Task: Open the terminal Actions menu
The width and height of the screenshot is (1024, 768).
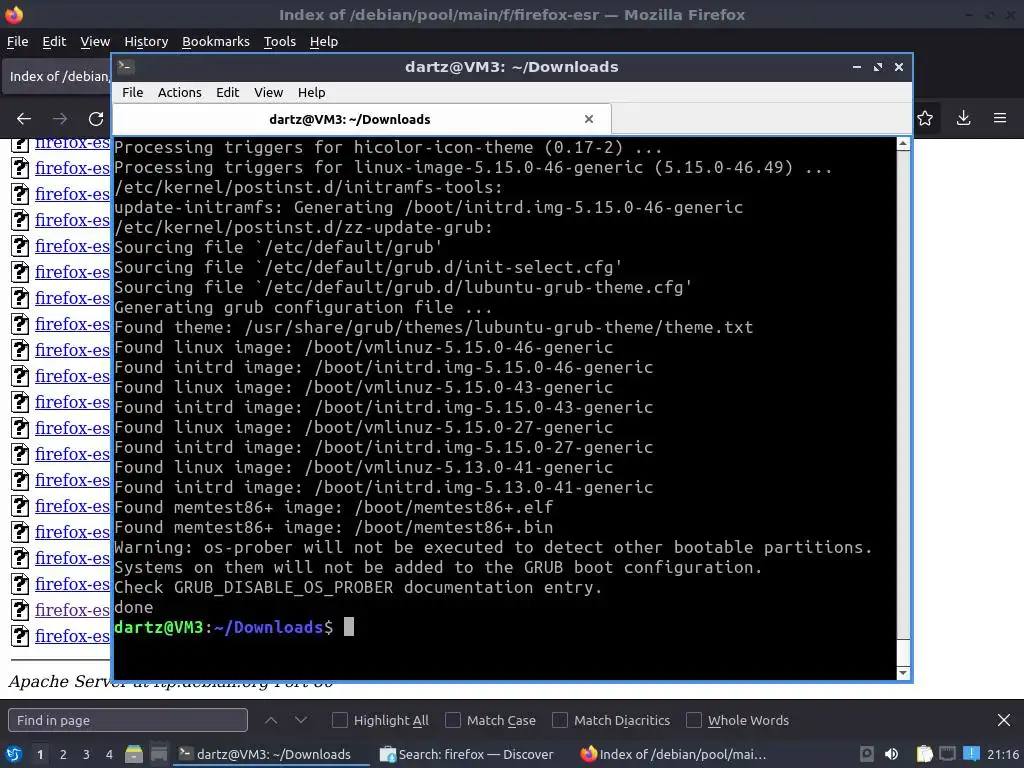Action: pos(180,92)
